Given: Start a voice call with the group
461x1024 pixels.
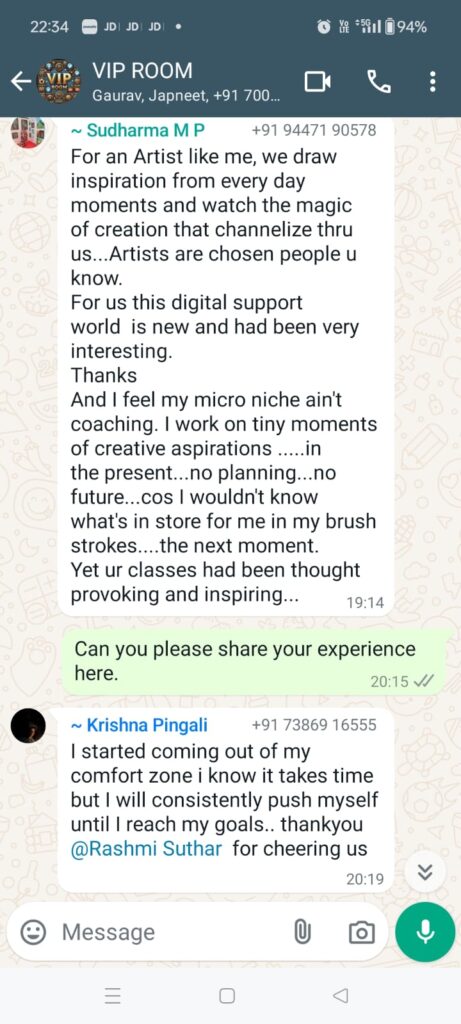Looking at the screenshot, I should pos(379,82).
